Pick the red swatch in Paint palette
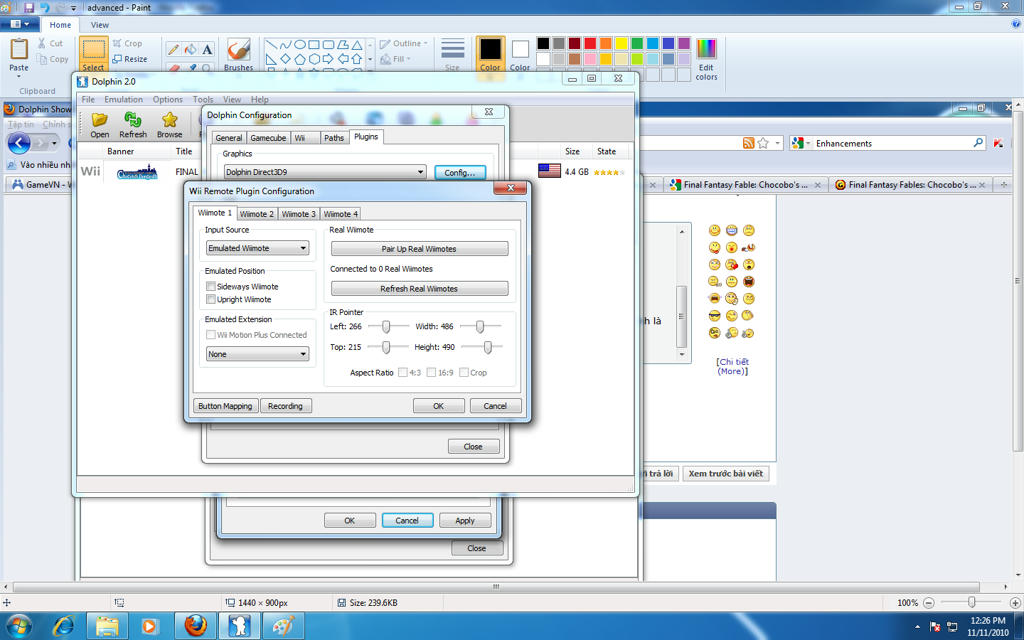Image resolution: width=1024 pixels, height=640 pixels. click(590, 43)
